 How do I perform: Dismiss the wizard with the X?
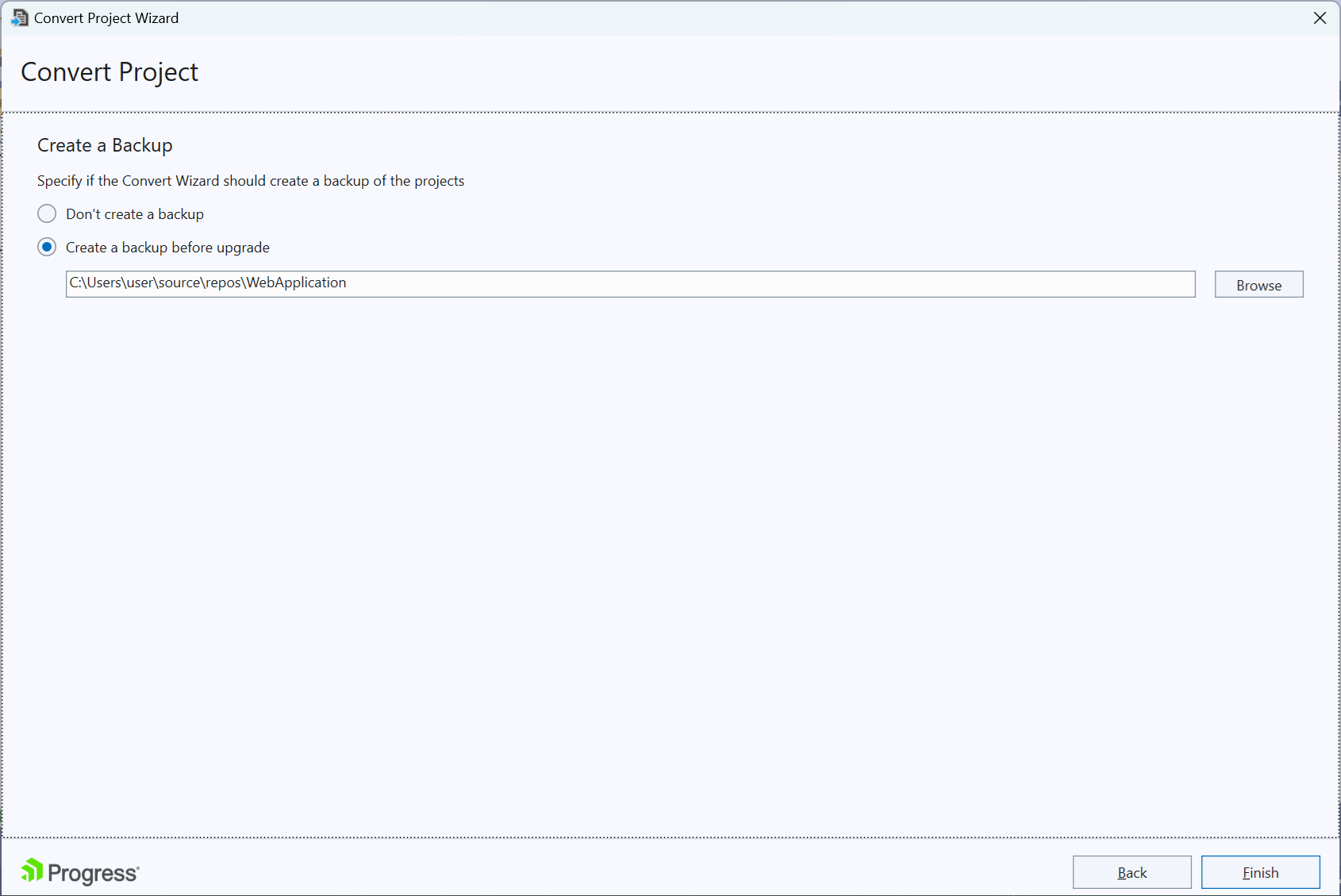(x=1320, y=17)
